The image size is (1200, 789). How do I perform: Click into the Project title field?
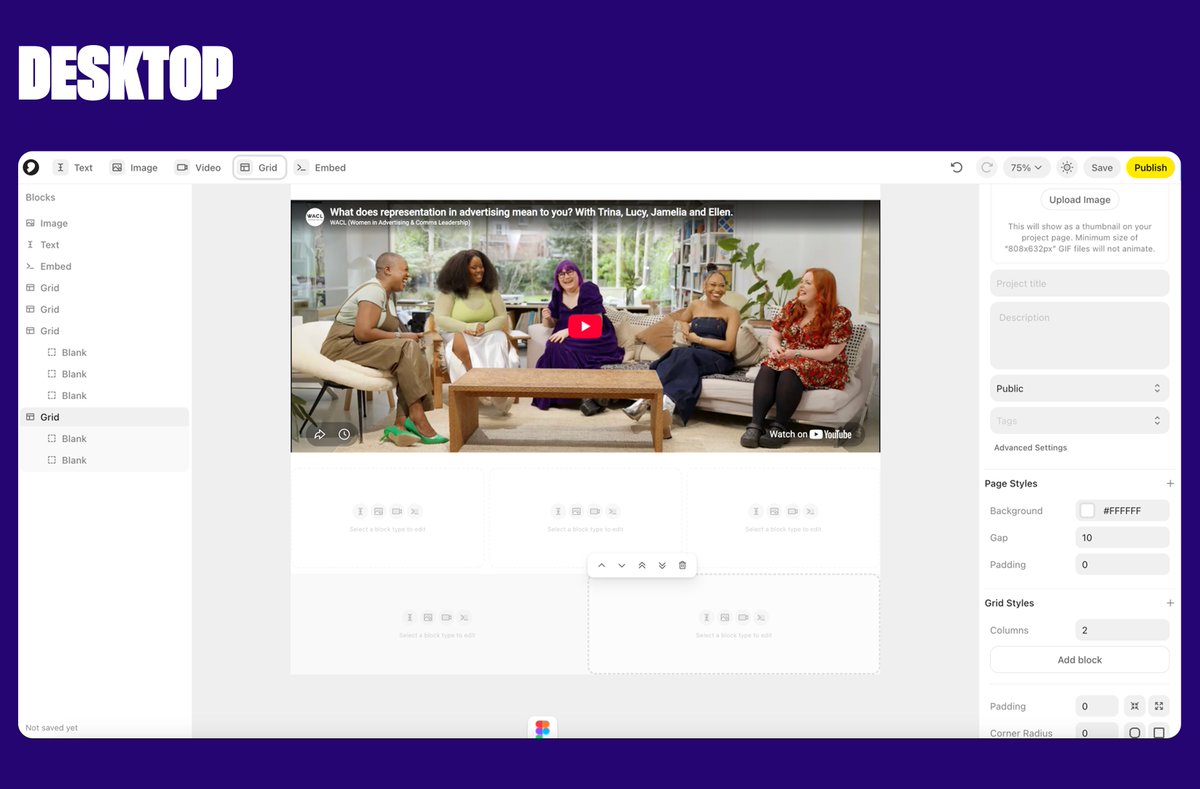(x=1080, y=283)
